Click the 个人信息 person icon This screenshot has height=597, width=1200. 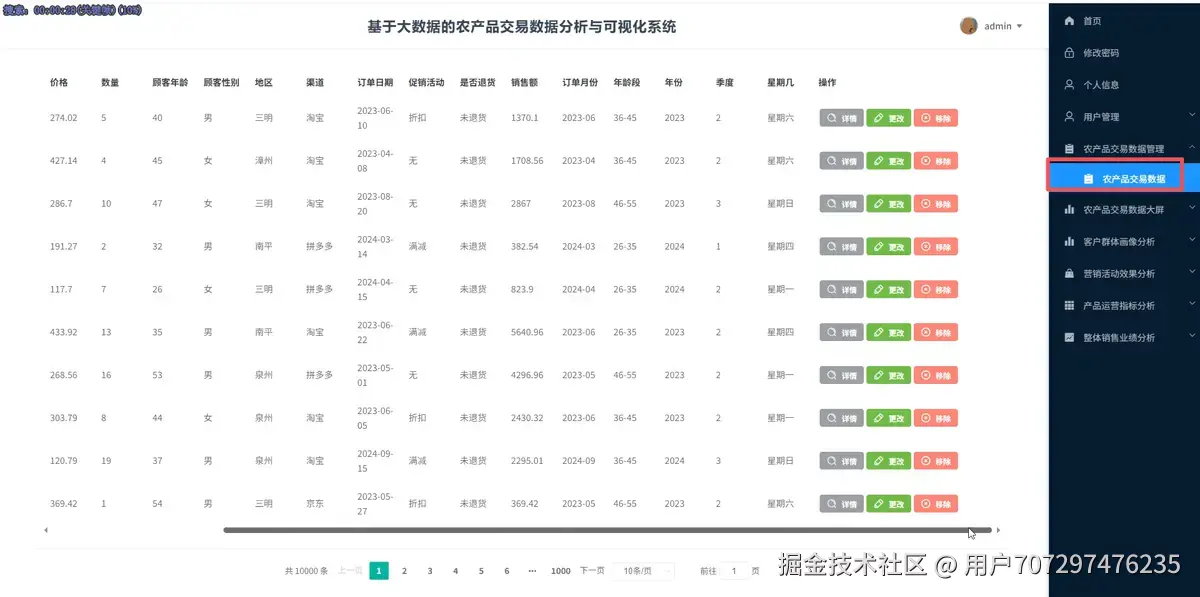pyautogui.click(x=1068, y=82)
